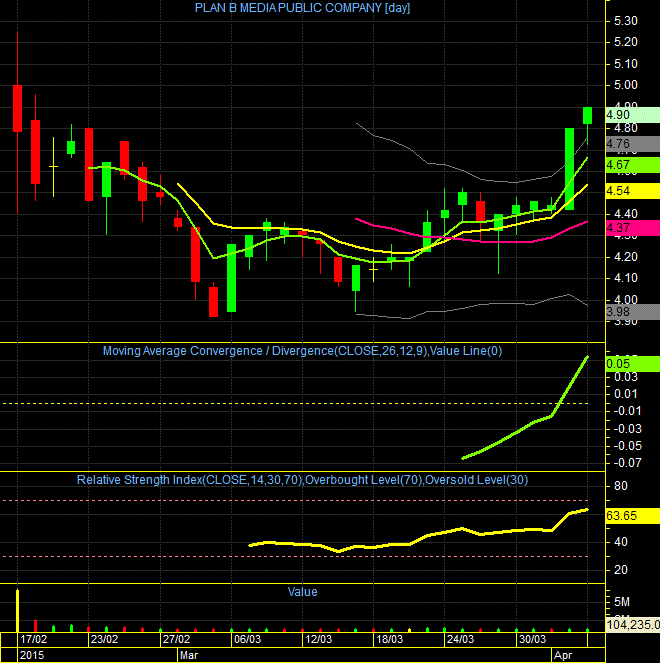Click the tall yellow volume bar on 17/02
660x663 pixels.
tap(17, 611)
